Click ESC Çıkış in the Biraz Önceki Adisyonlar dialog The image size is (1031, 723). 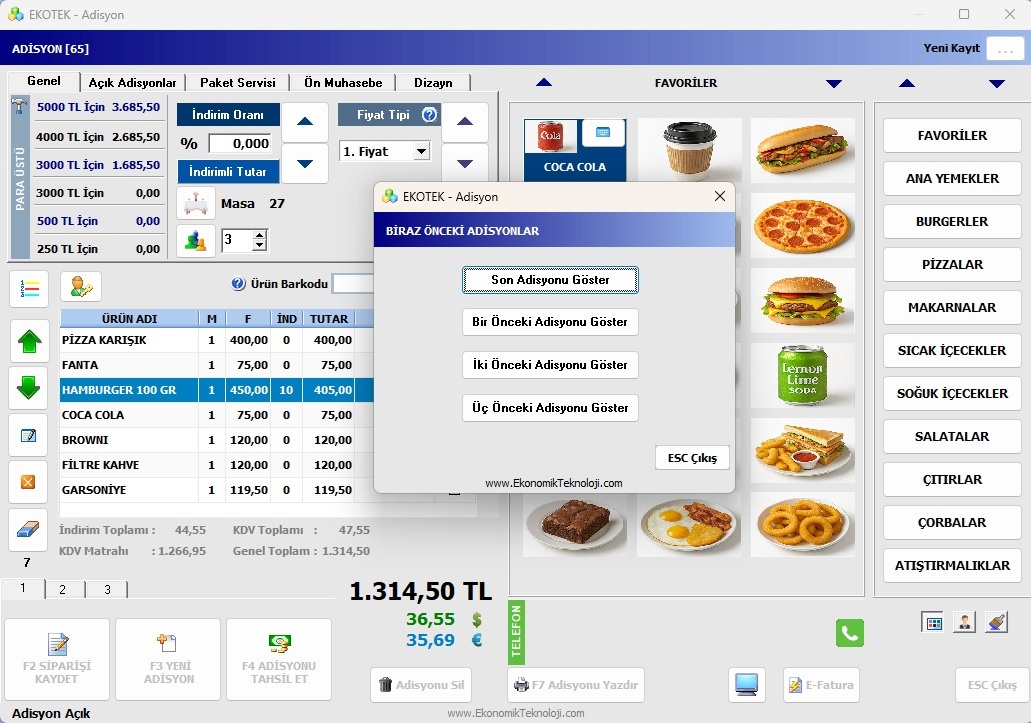[692, 458]
